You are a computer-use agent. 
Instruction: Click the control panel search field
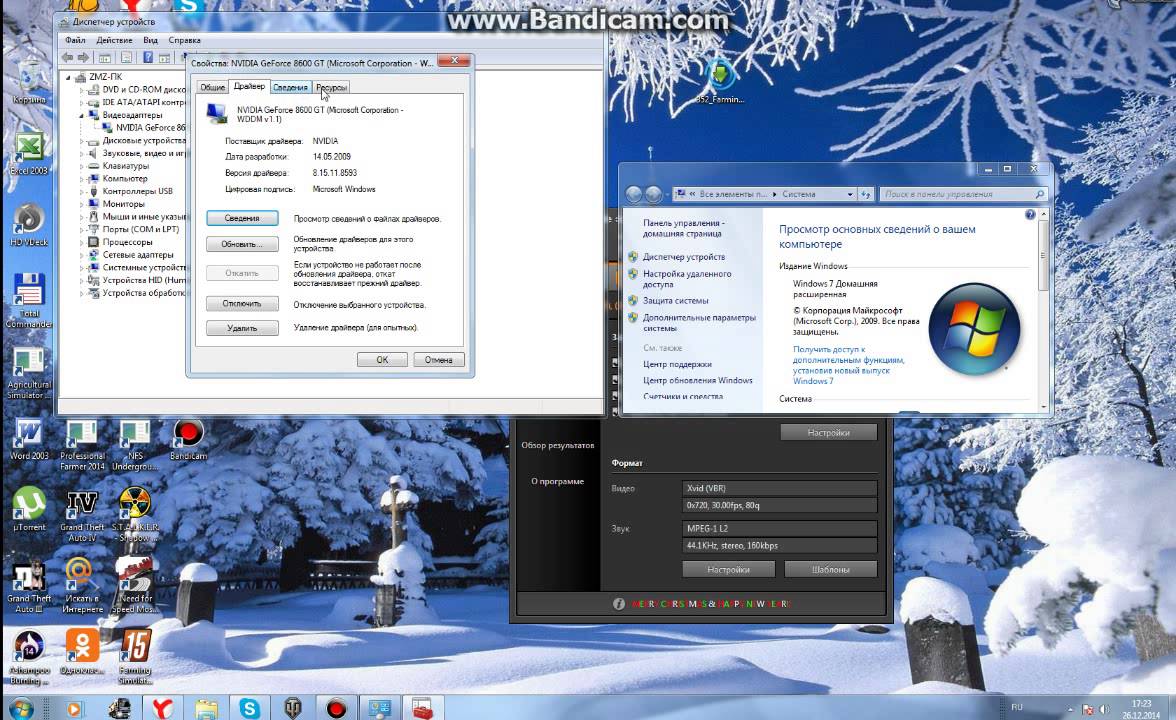click(963, 194)
